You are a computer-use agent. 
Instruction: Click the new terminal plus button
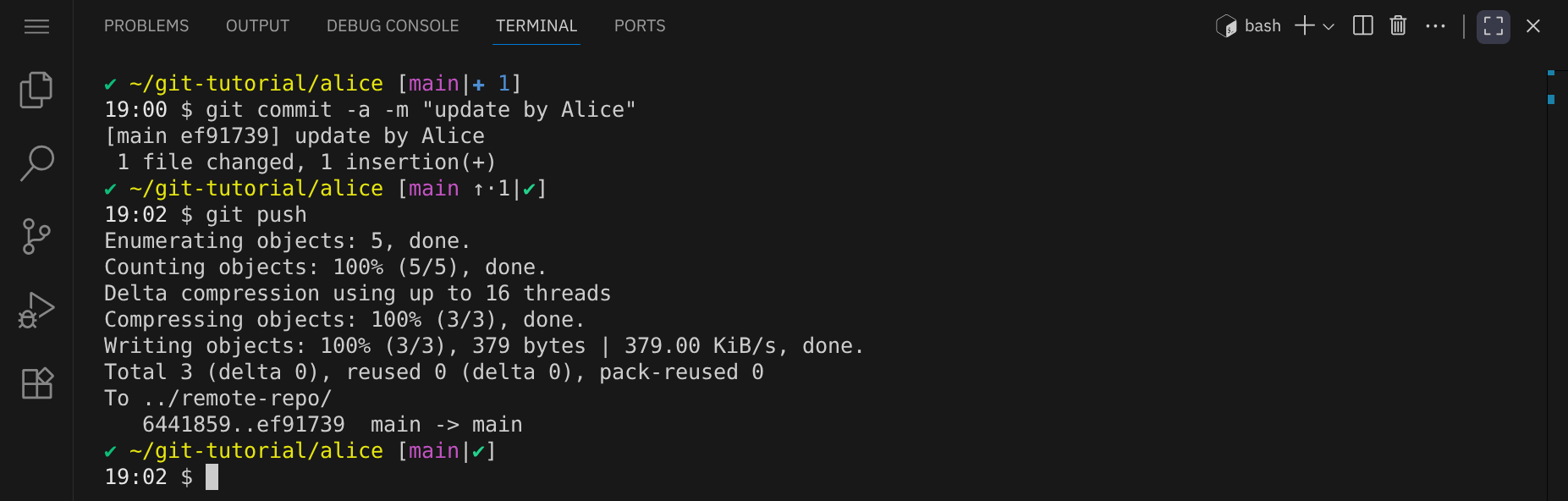point(1305,26)
